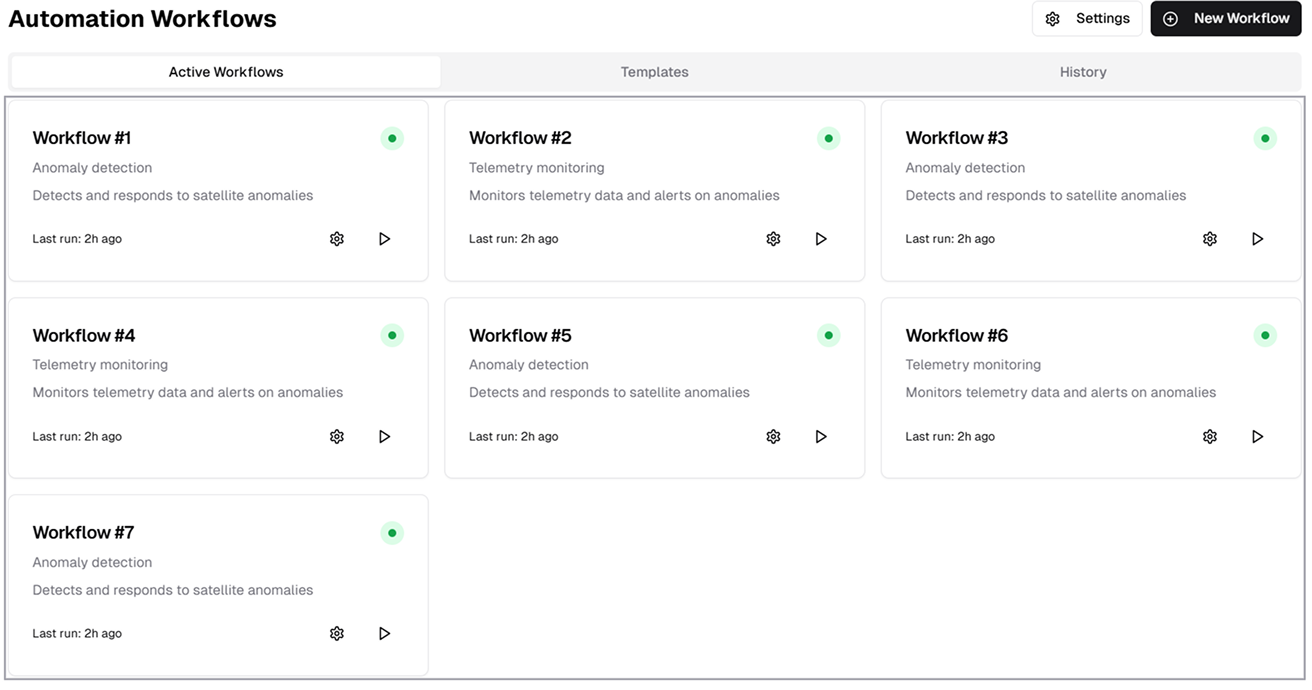
Task: Open settings gear for Workflow #2
Action: [x=773, y=239]
